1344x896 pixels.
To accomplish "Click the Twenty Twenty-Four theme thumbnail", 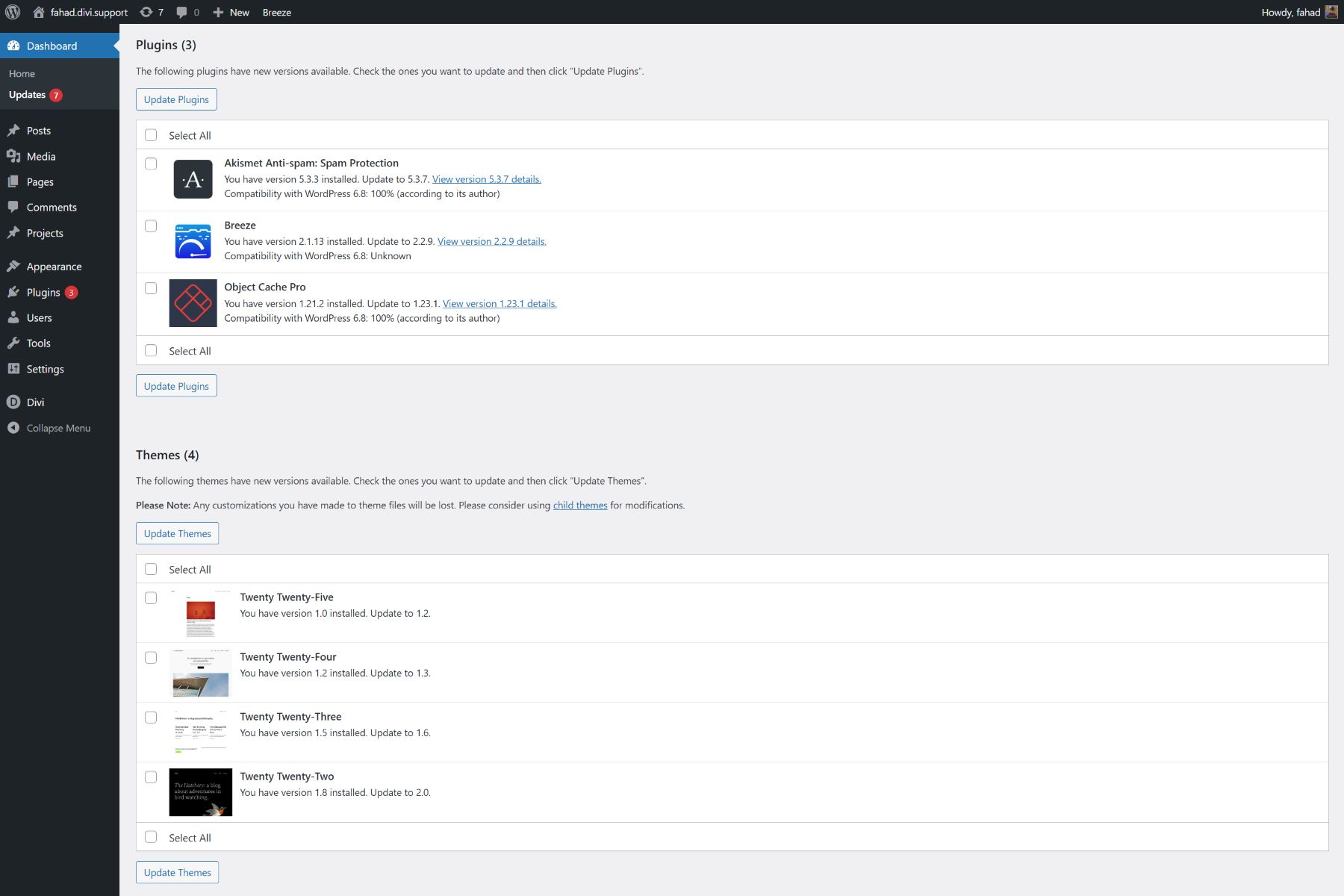I will (200, 673).
